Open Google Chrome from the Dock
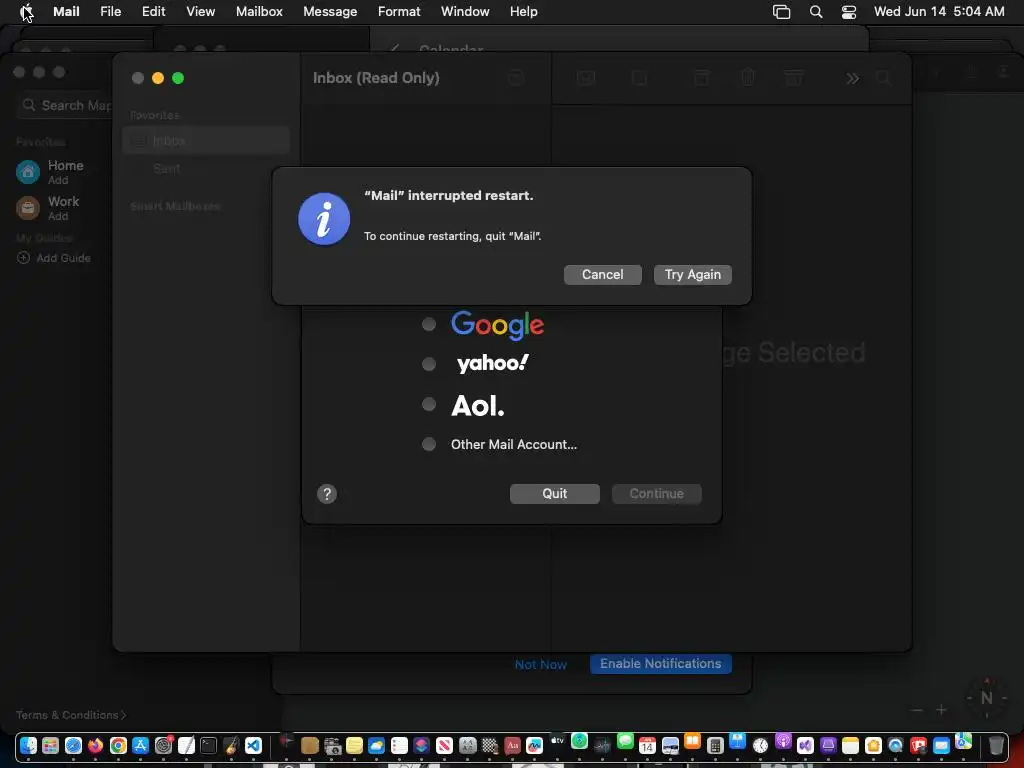This screenshot has width=1024, height=768. pyautogui.click(x=118, y=745)
